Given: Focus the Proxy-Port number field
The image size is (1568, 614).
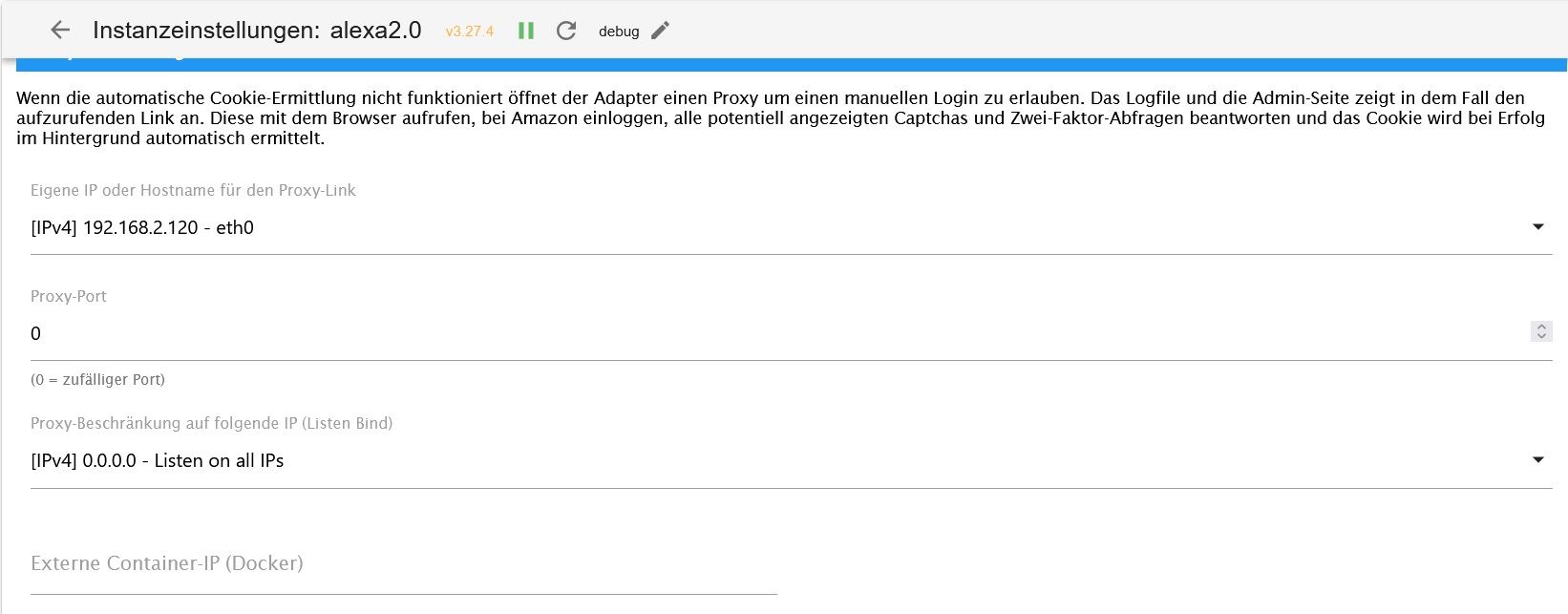Looking at the screenshot, I should point(779,333).
